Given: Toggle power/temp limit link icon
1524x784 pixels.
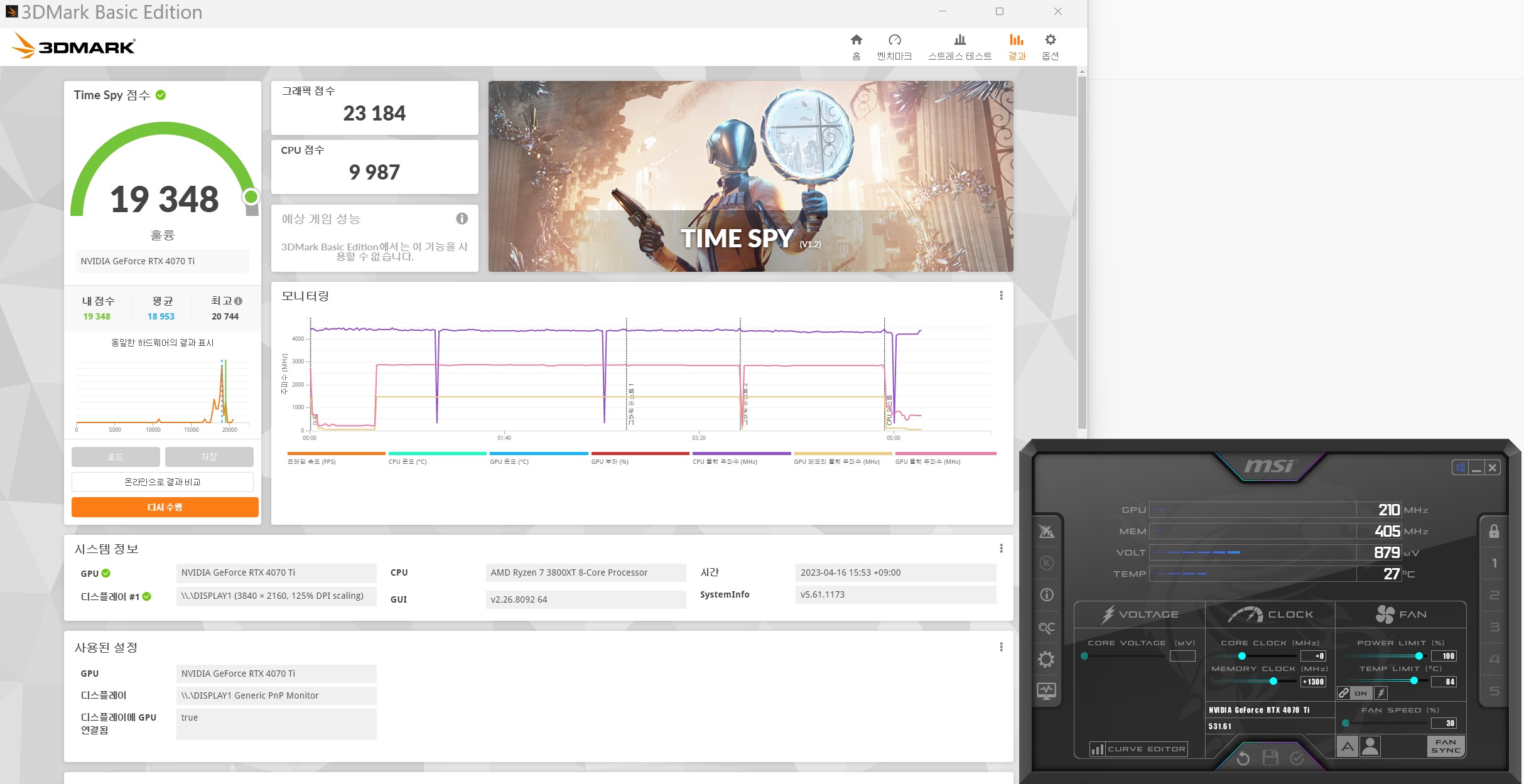Looking at the screenshot, I should (x=1343, y=693).
